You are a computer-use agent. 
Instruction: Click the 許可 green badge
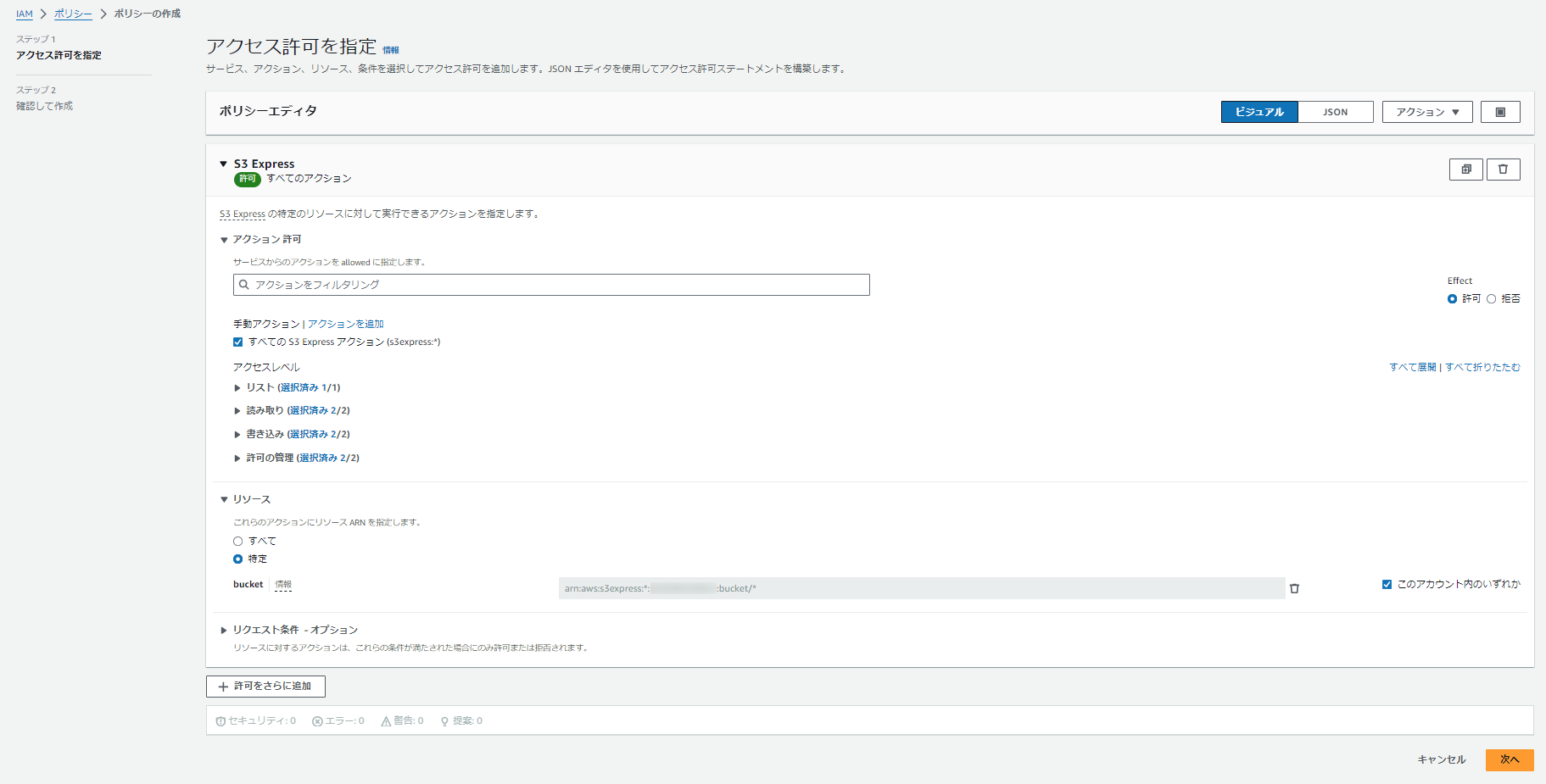248,179
